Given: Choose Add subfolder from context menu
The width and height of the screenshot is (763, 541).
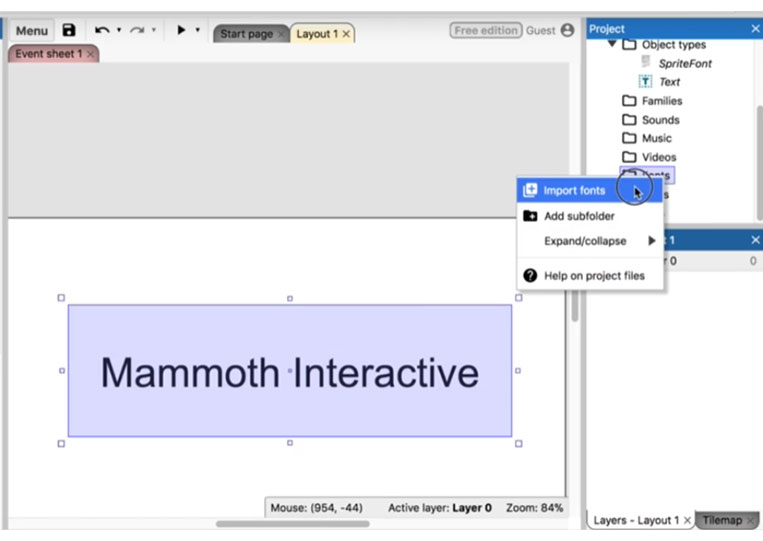Looking at the screenshot, I should pyautogui.click(x=590, y=216).
